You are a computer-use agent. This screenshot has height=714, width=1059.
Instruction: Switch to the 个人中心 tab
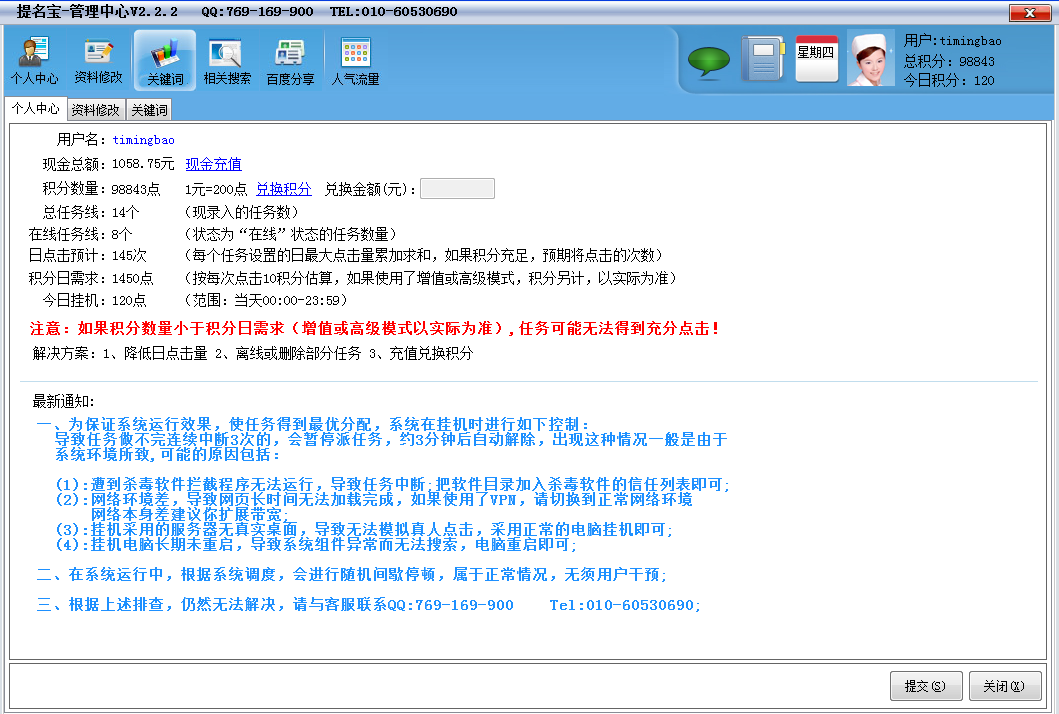pyautogui.click(x=35, y=109)
